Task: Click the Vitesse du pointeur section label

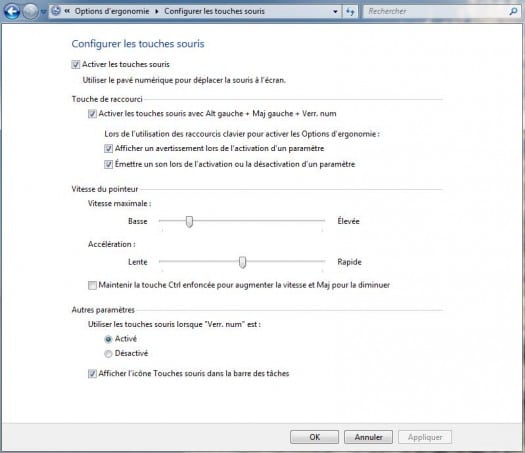Action: point(105,189)
